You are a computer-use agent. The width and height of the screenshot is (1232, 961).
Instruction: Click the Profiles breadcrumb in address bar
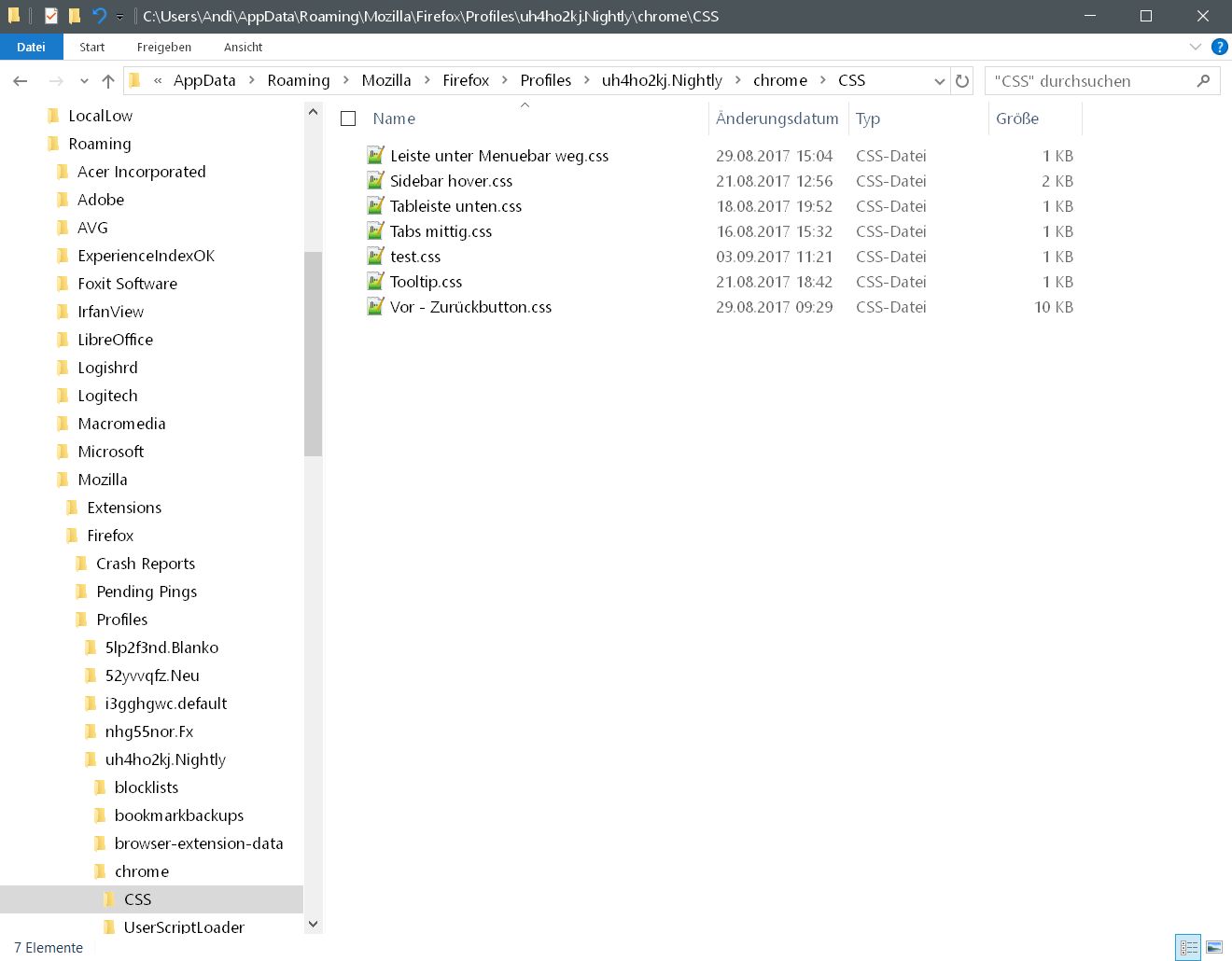(x=545, y=80)
